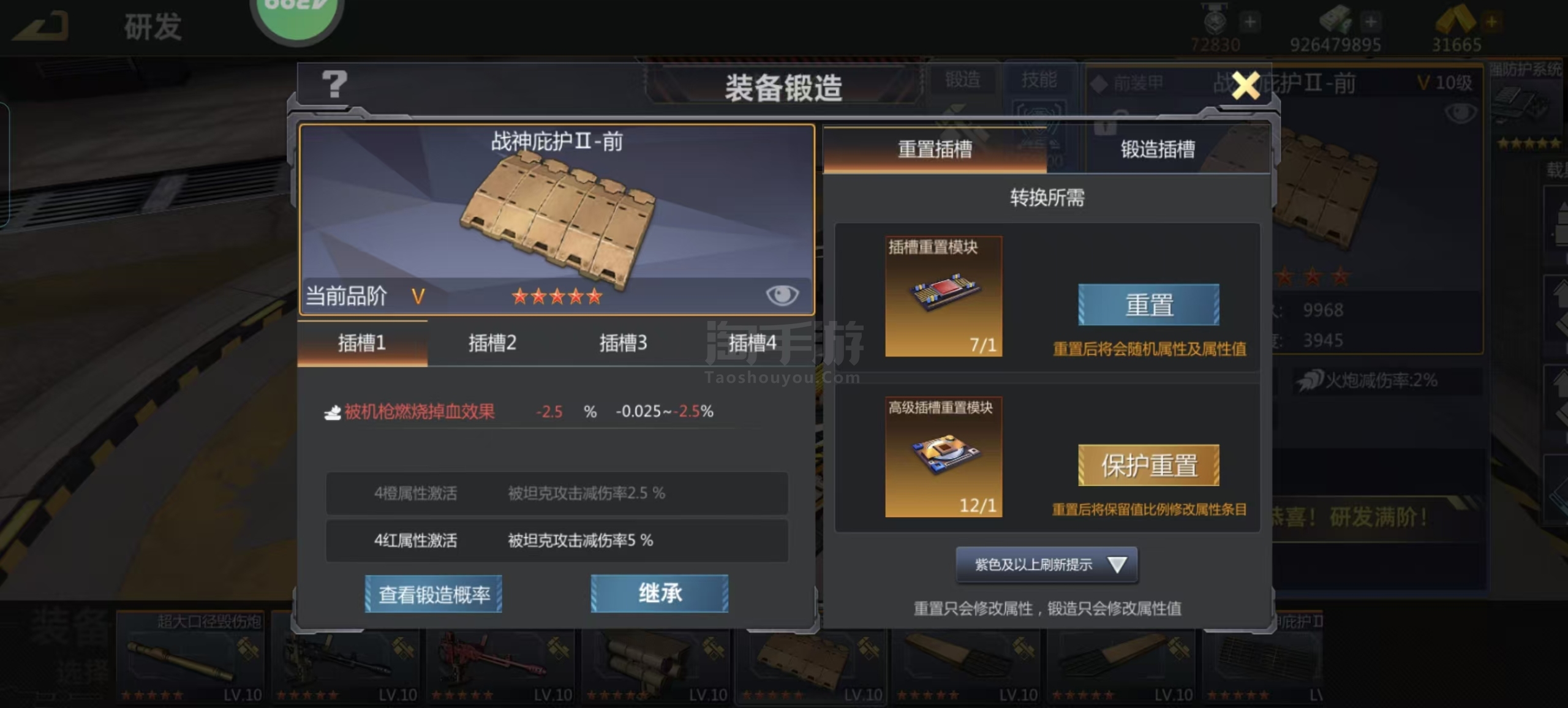Click the plus icon beside 72830
Screen dimensions: 1568x708
[1249, 22]
